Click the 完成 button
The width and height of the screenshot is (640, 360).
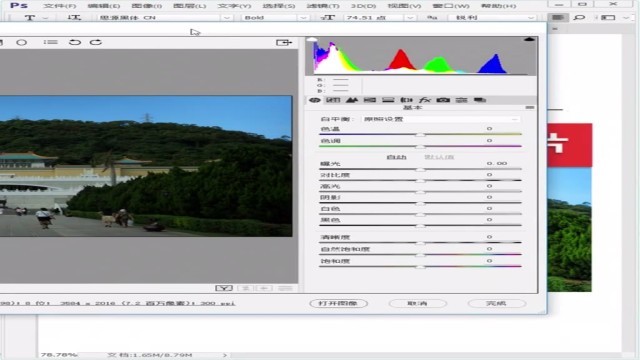click(496, 304)
